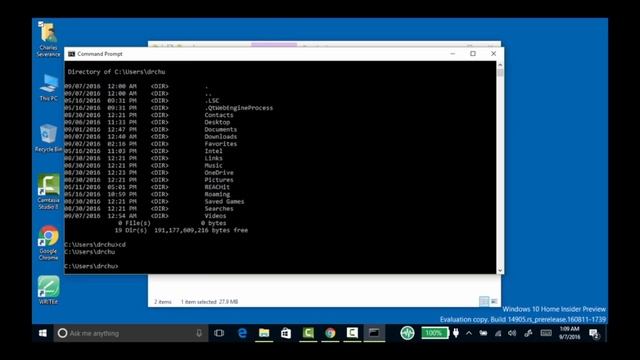Click 'Pictures' in the directory listing

219,180
